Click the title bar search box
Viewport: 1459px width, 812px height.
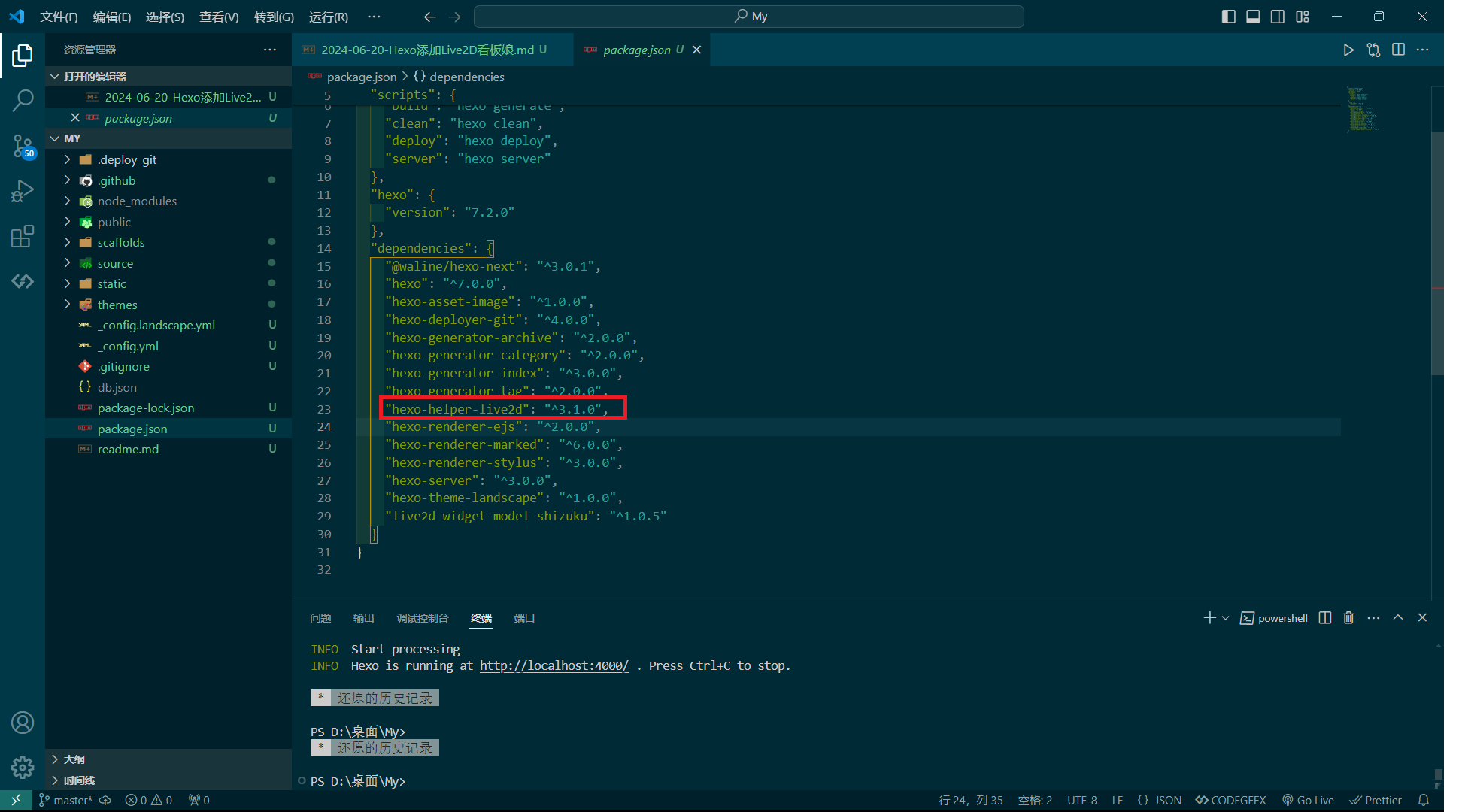(749, 17)
